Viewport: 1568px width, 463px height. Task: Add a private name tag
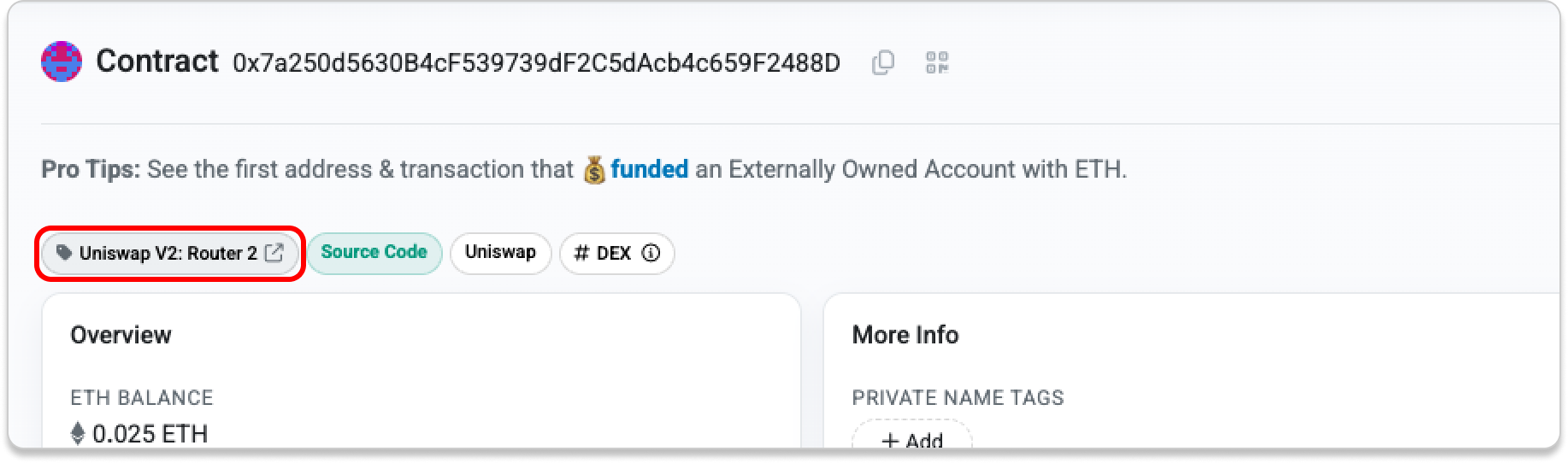(x=911, y=440)
